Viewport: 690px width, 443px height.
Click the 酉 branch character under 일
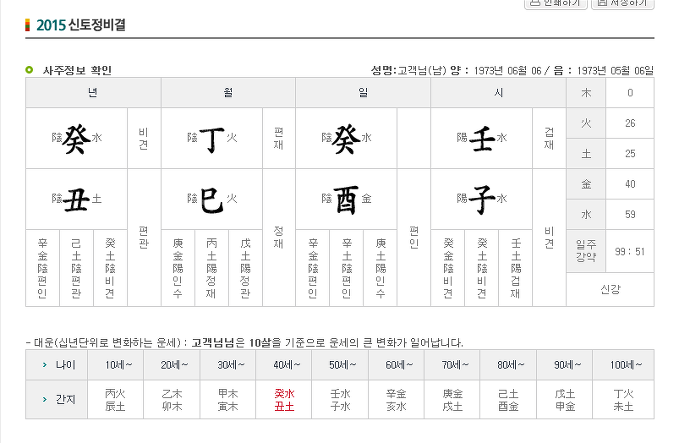(x=346, y=199)
